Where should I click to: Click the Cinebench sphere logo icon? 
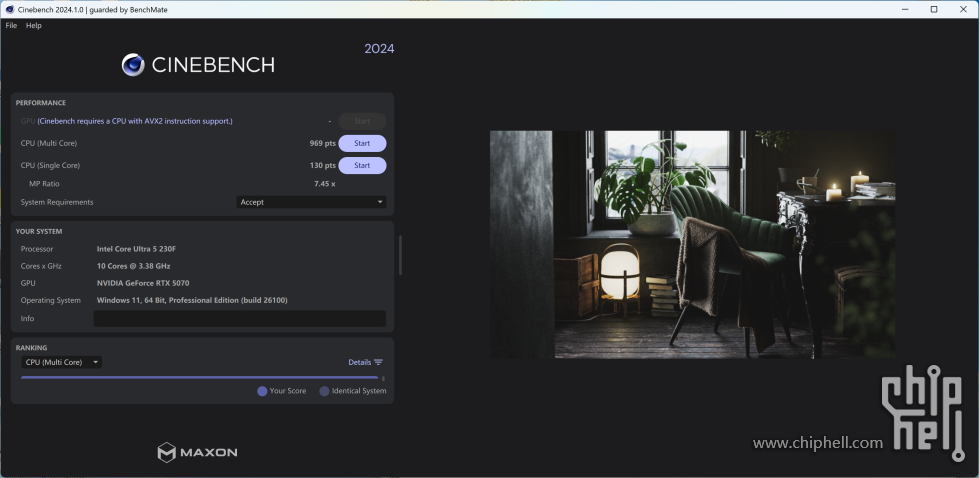pos(133,65)
